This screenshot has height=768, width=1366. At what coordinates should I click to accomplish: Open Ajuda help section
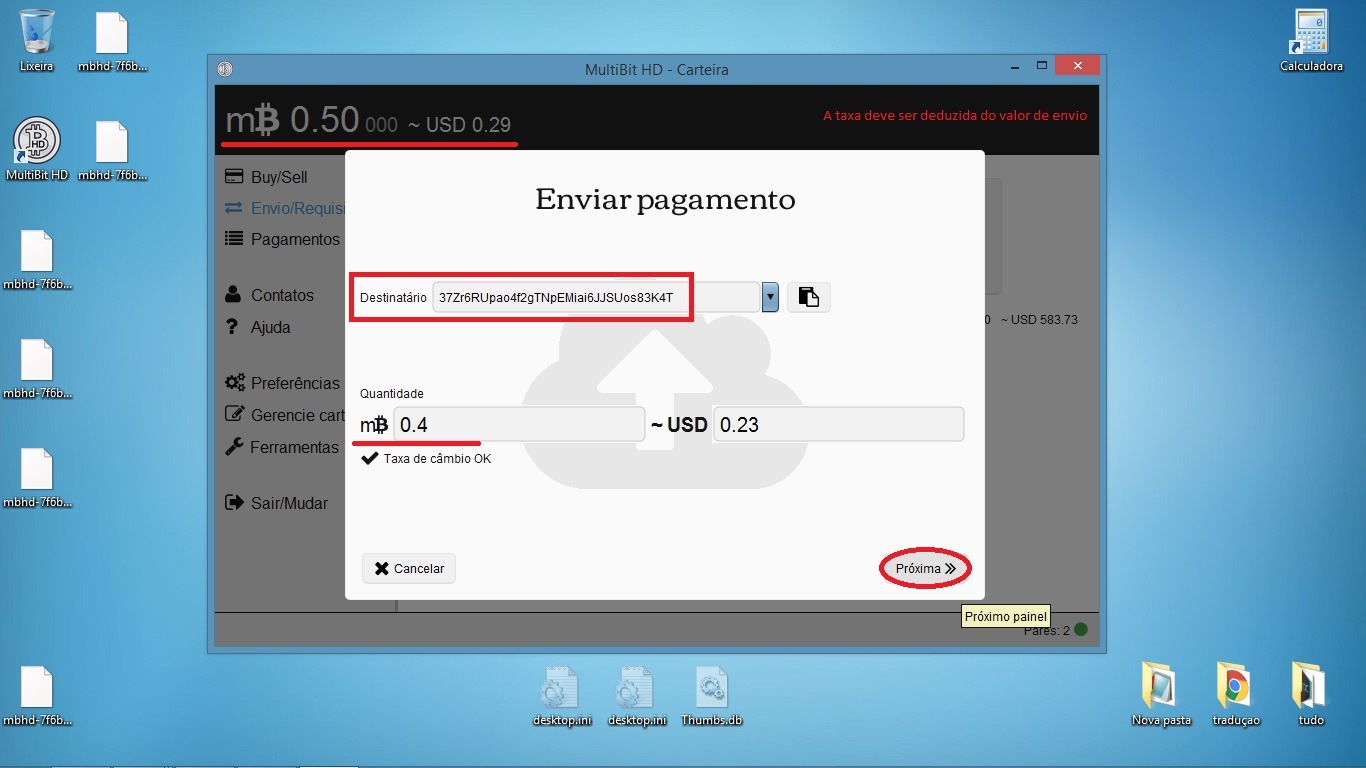tap(270, 327)
